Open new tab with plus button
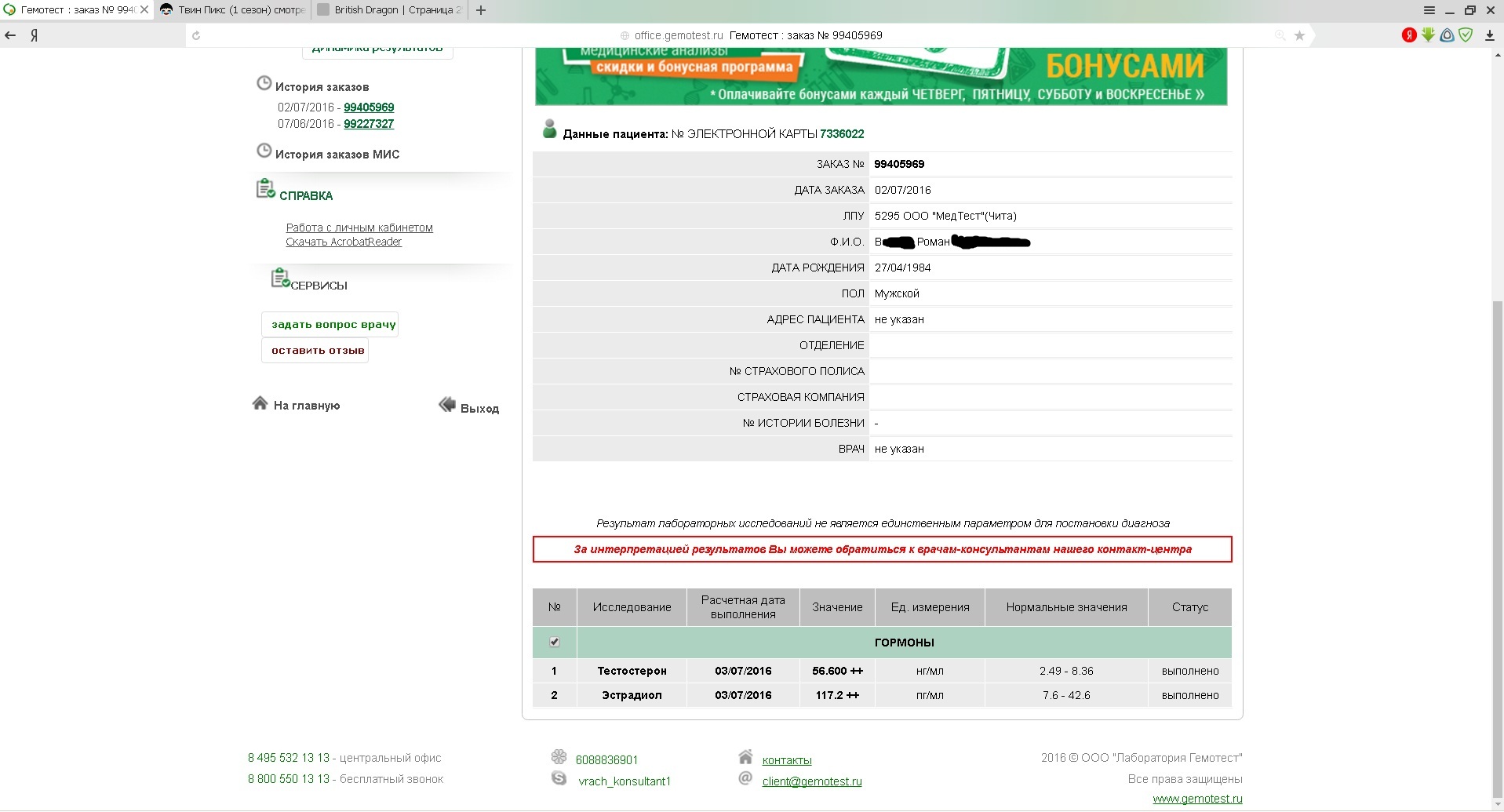Viewport: 1504px width, 812px height. coord(481,10)
